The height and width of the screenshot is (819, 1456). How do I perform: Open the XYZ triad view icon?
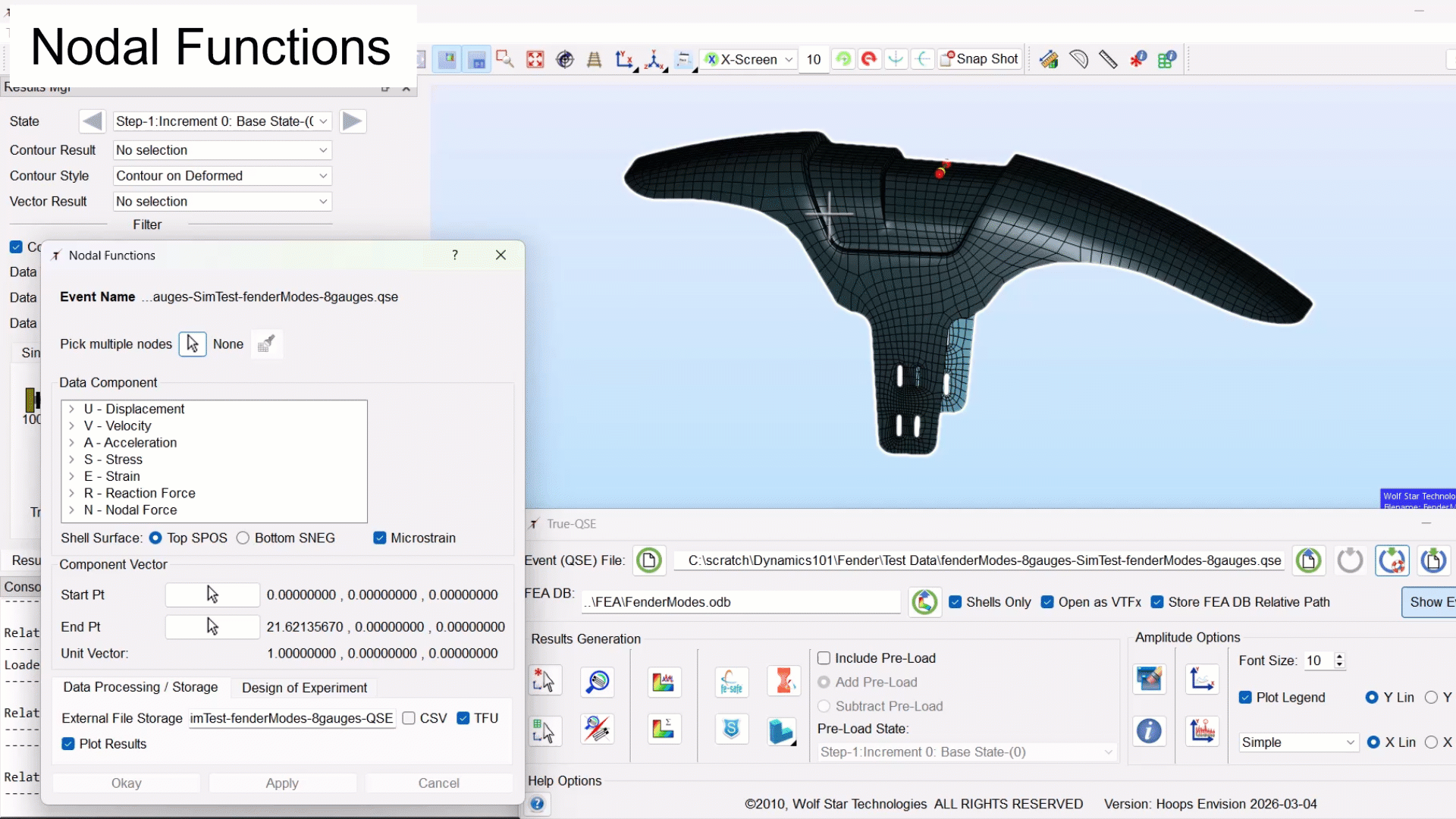coord(655,59)
